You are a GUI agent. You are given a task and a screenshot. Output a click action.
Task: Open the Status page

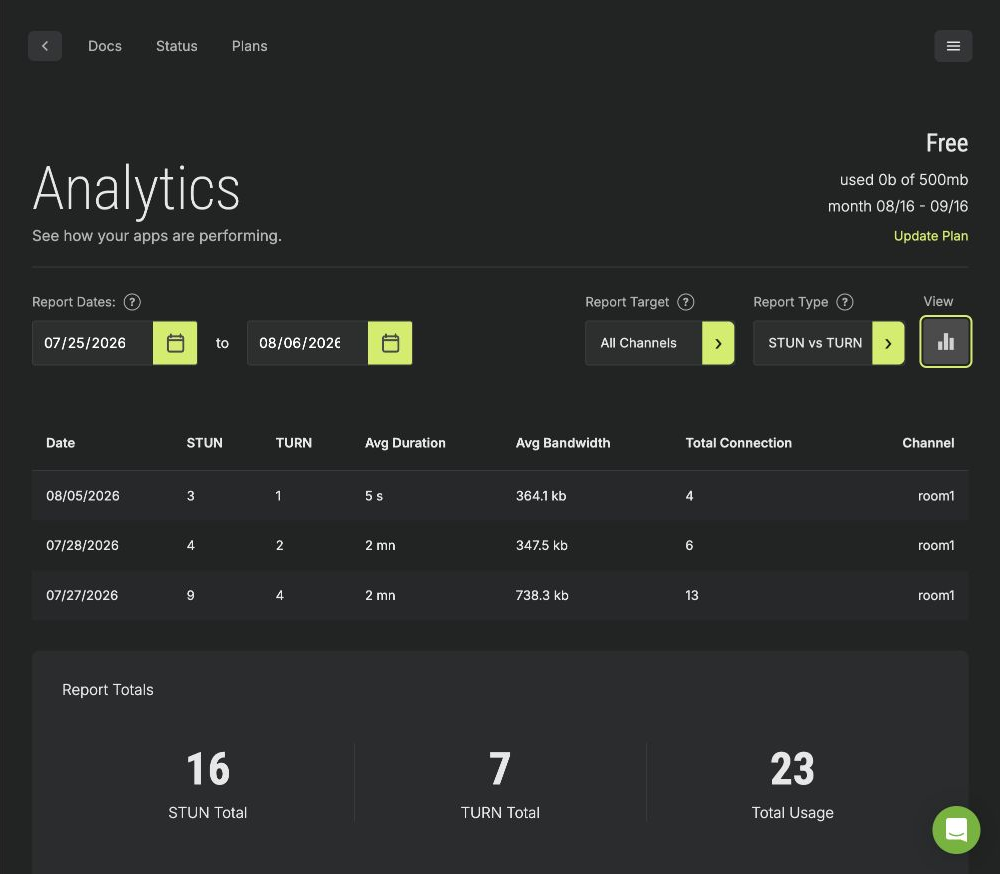tap(177, 46)
